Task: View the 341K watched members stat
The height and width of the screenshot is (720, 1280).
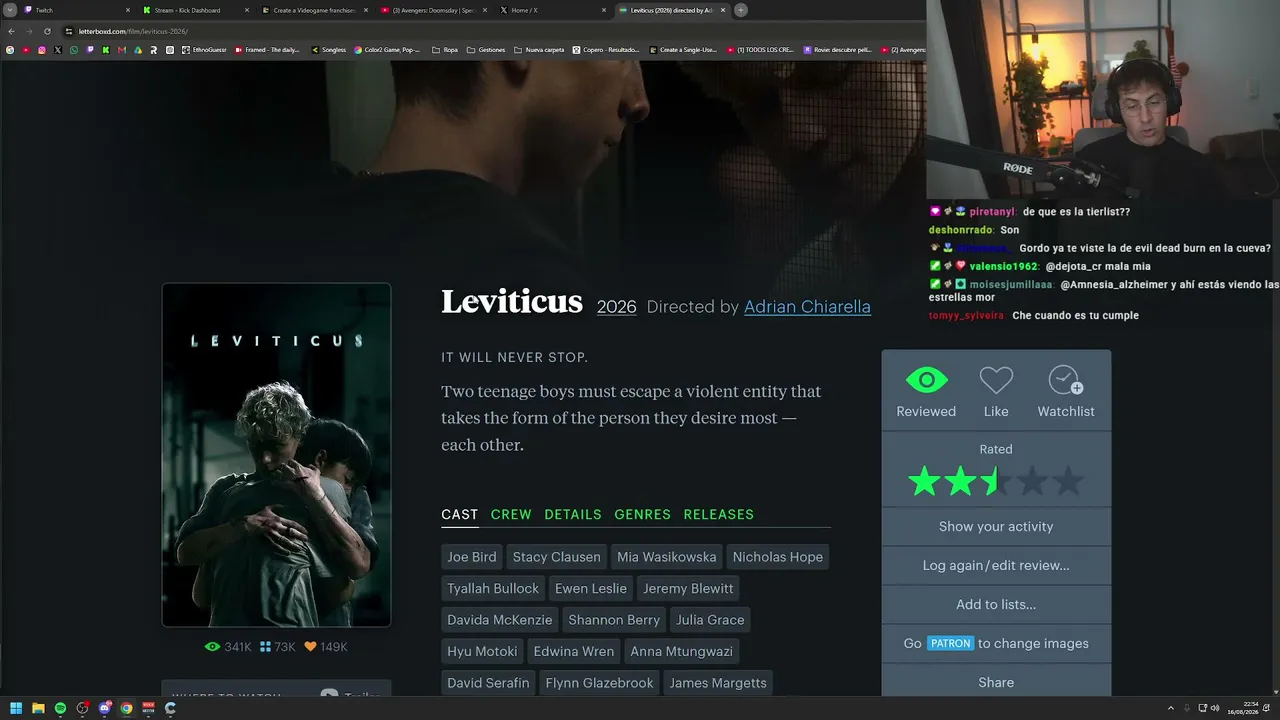Action: [228, 647]
